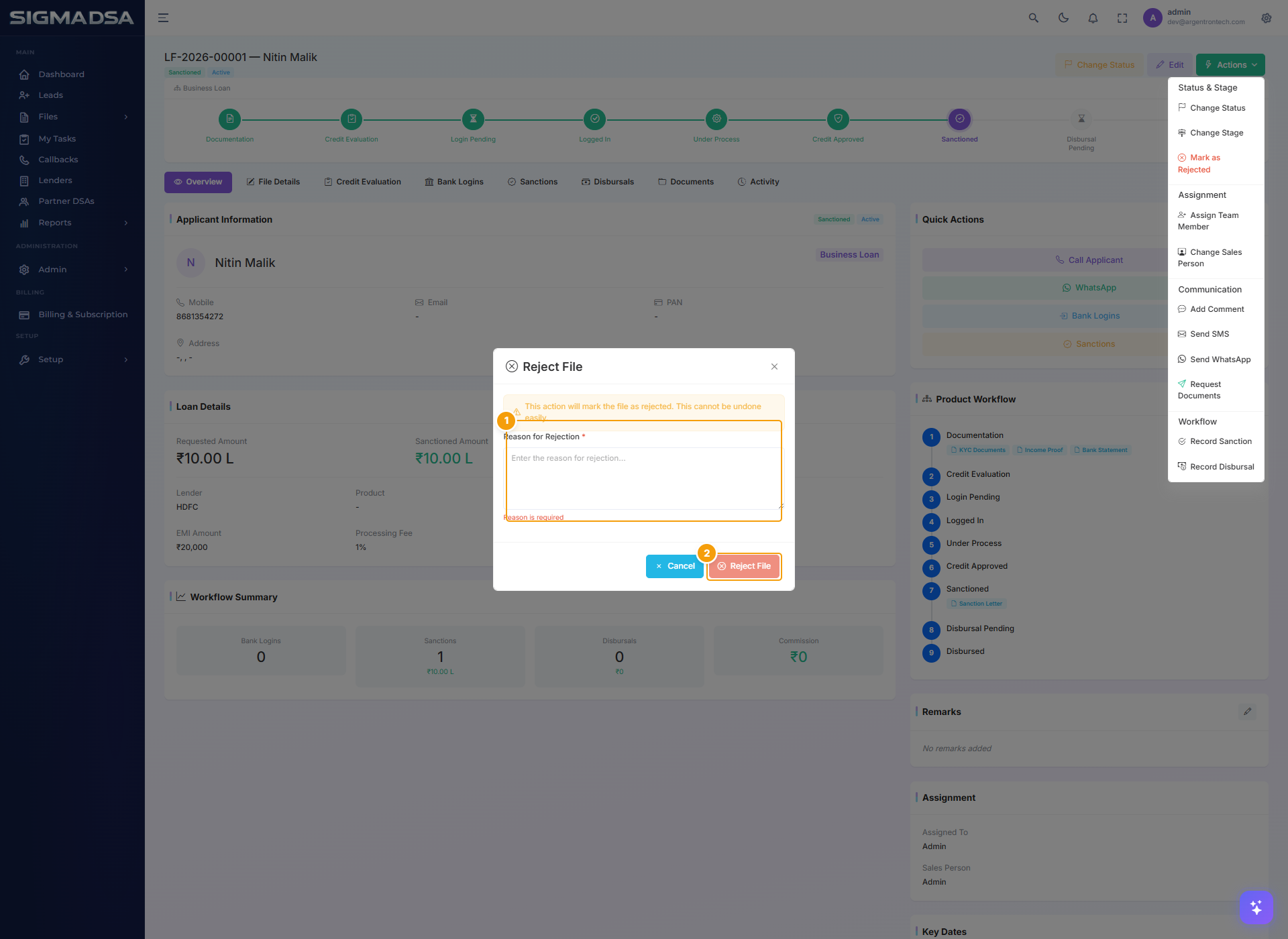This screenshot has height=939, width=1288.
Task: Click the Sanctioned stage circle
Action: (x=959, y=119)
